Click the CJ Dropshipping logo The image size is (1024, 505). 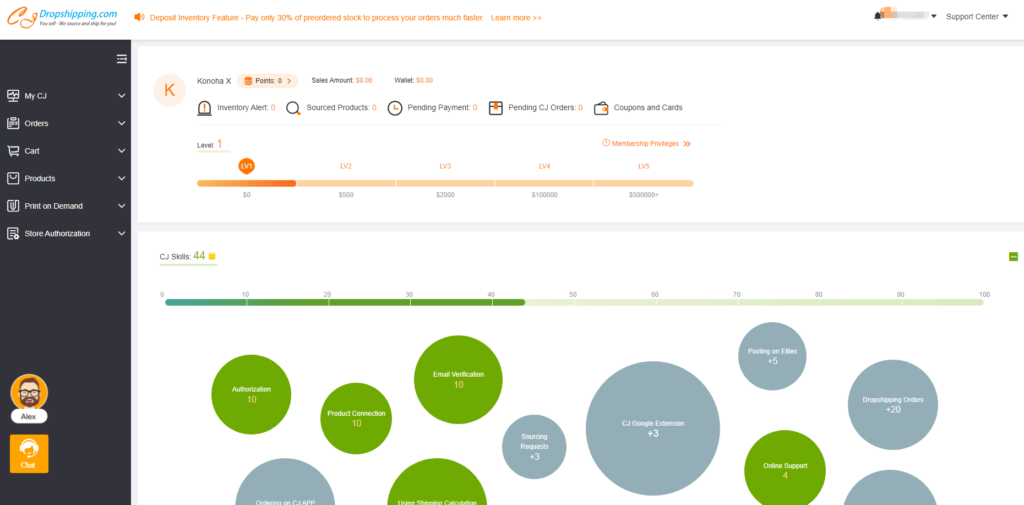coord(63,16)
